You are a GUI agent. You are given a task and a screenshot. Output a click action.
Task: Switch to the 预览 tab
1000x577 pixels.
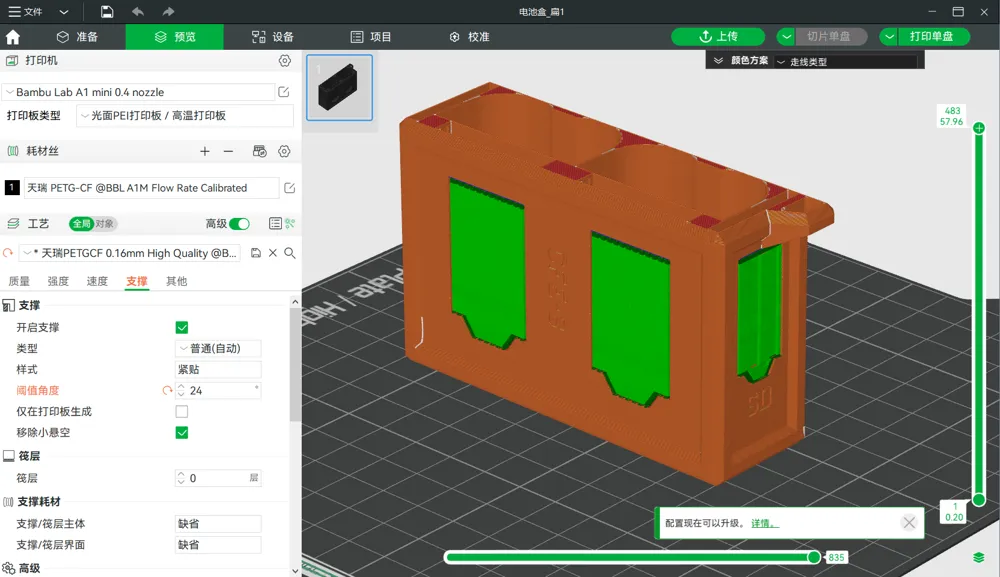point(175,37)
